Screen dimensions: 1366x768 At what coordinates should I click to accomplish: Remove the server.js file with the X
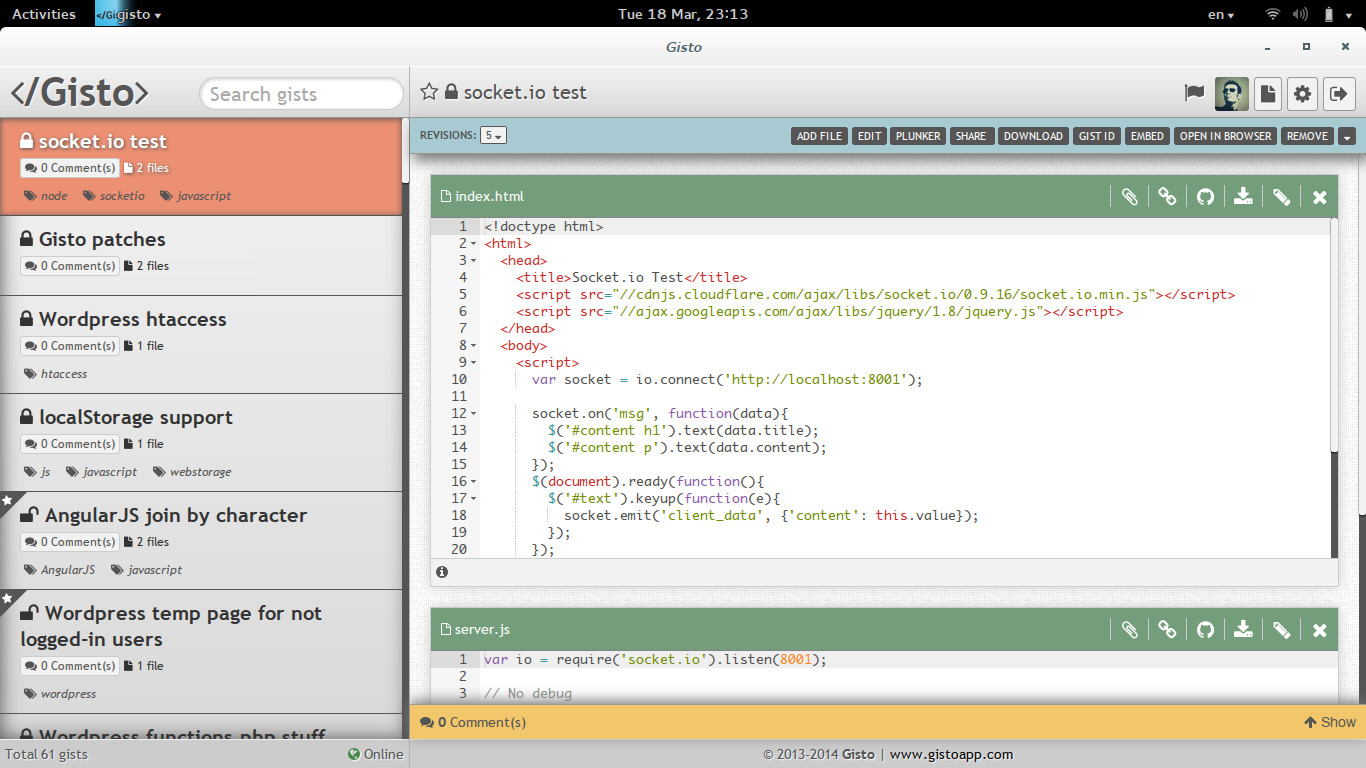tap(1319, 630)
